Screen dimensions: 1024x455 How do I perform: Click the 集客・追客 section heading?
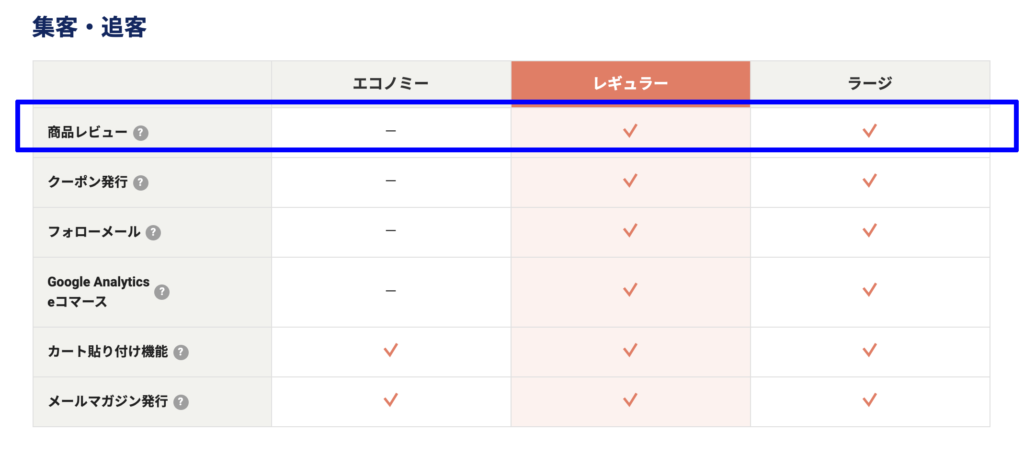(x=89, y=27)
